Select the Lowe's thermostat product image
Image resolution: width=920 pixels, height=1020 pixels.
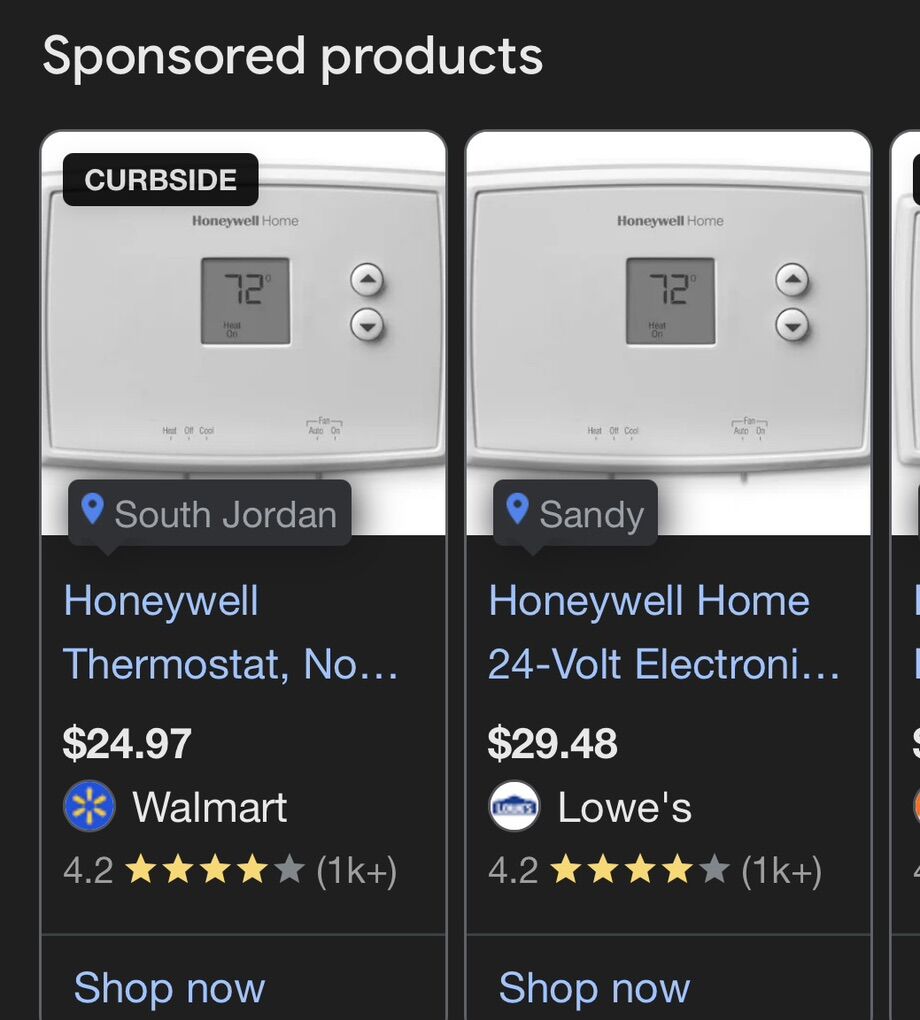668,330
